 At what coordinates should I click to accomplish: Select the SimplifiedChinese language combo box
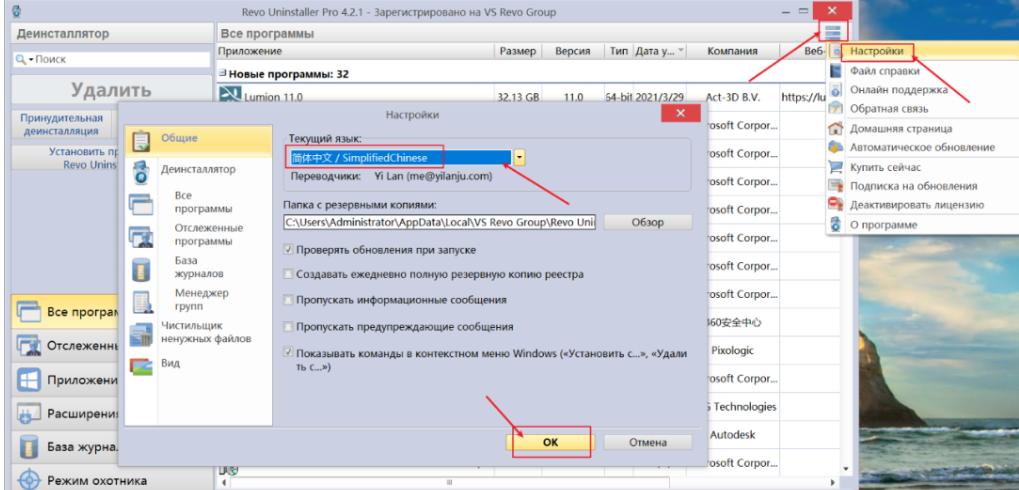[400, 157]
